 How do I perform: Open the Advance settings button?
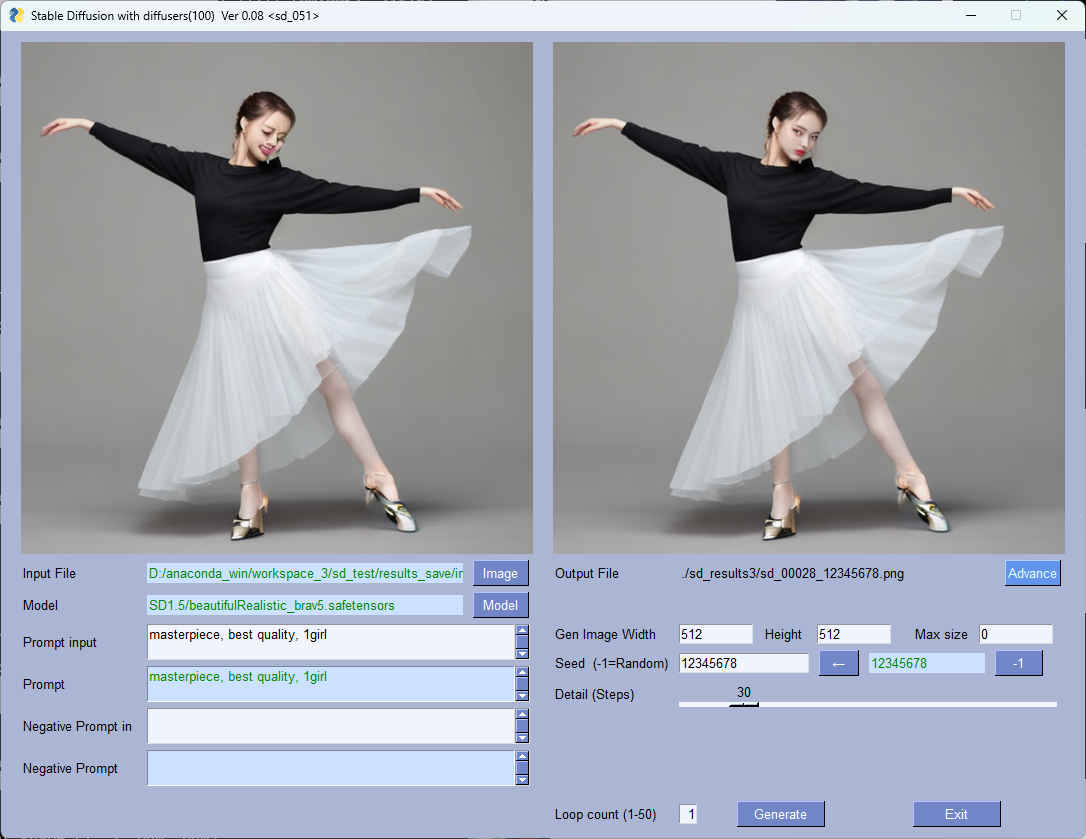(1032, 573)
